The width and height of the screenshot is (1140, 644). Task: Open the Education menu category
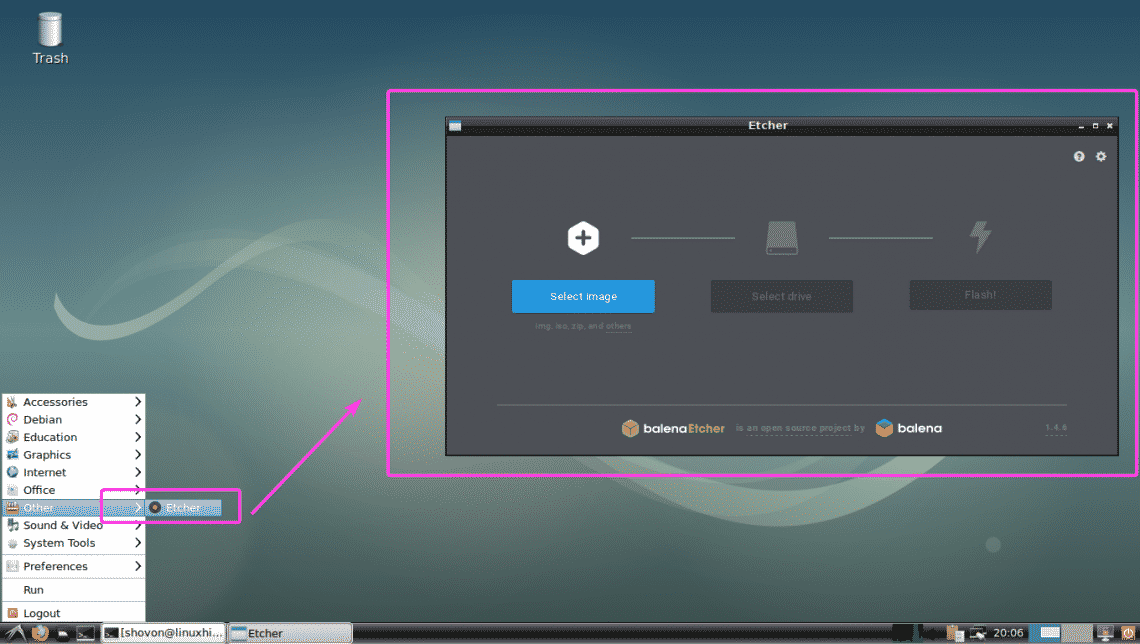pyautogui.click(x=73, y=437)
